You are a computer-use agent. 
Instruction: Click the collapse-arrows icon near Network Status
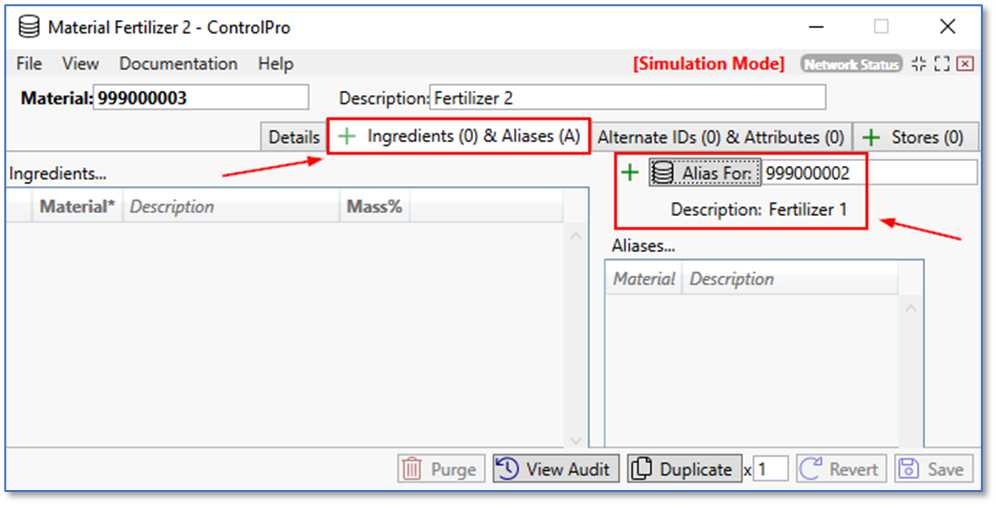[x=918, y=64]
